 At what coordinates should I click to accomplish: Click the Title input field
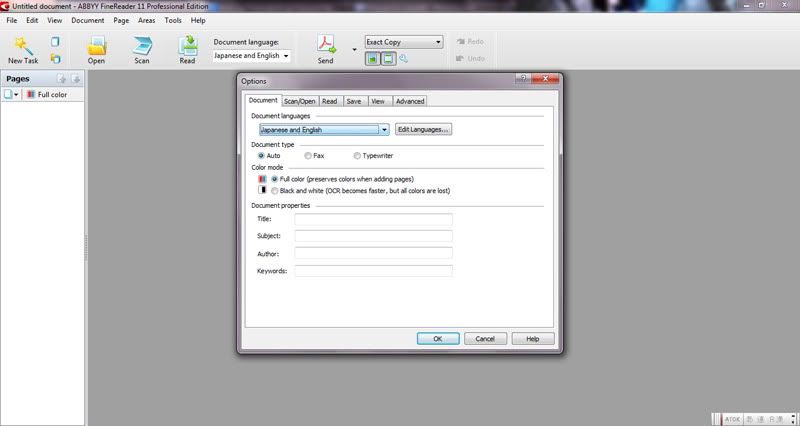point(373,219)
